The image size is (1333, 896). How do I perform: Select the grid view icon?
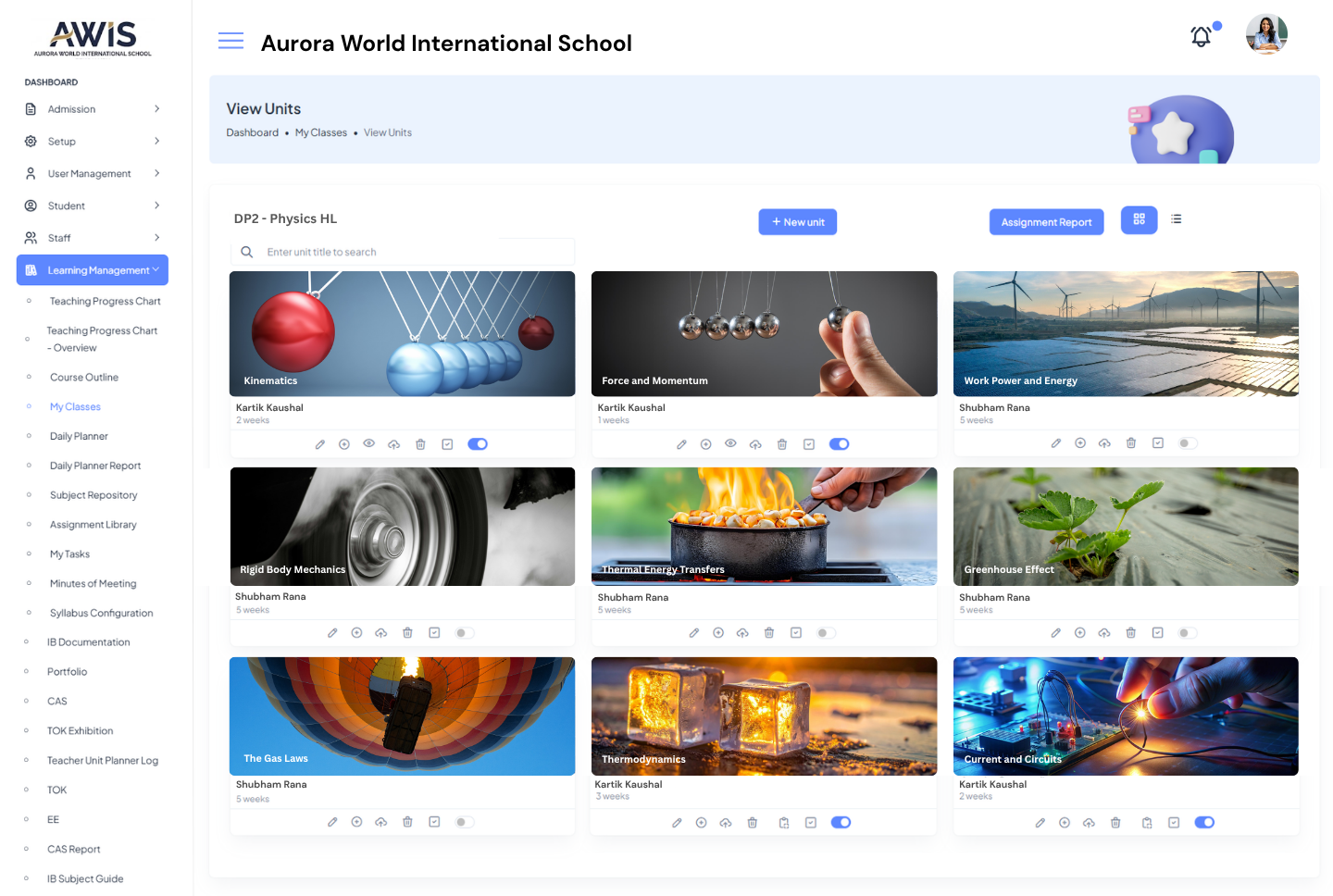click(1139, 219)
